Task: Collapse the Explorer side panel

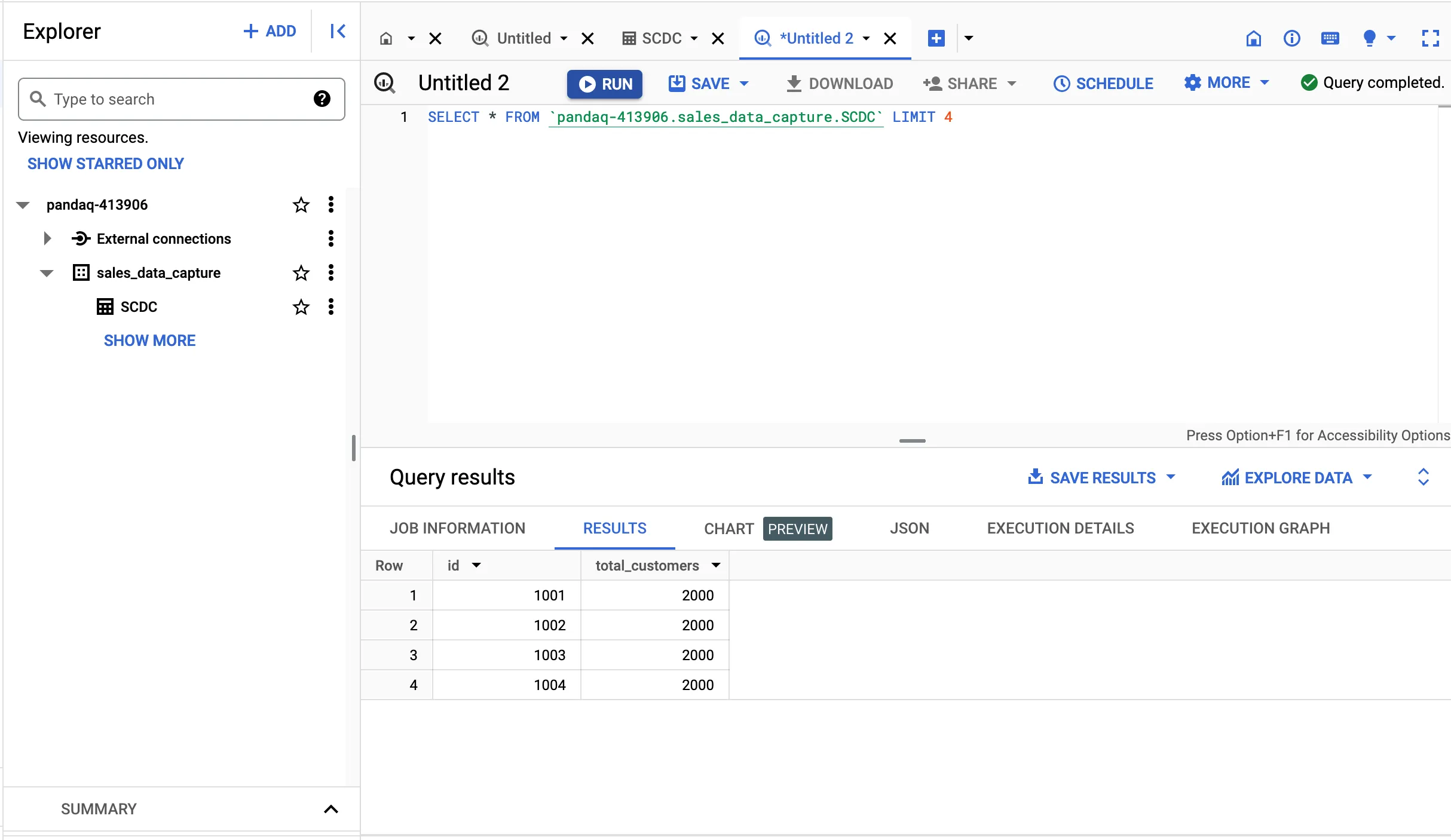Action: pyautogui.click(x=337, y=31)
